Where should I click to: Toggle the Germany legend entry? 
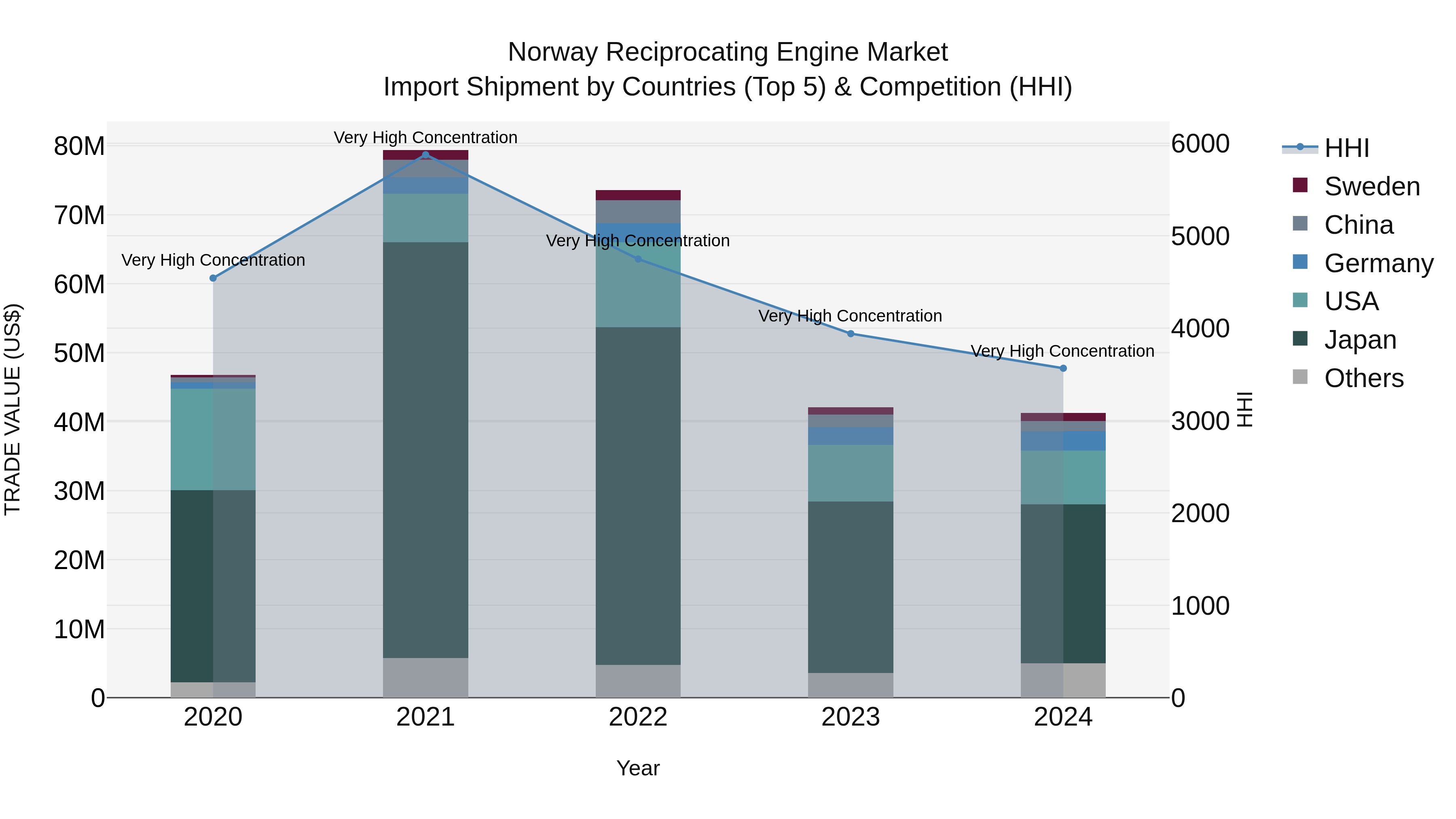(1363, 263)
